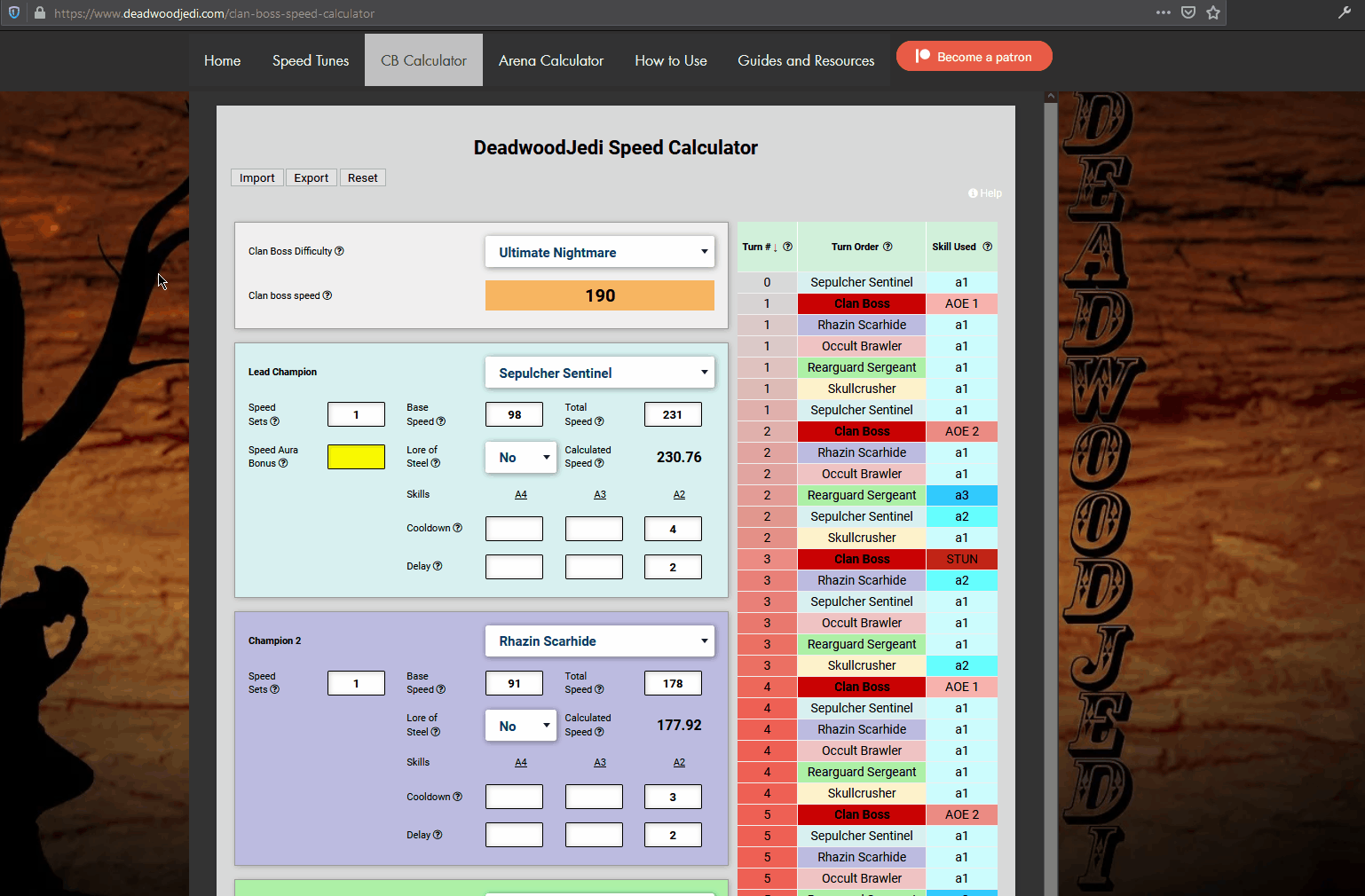Open the Speed Tunes tab

[311, 60]
